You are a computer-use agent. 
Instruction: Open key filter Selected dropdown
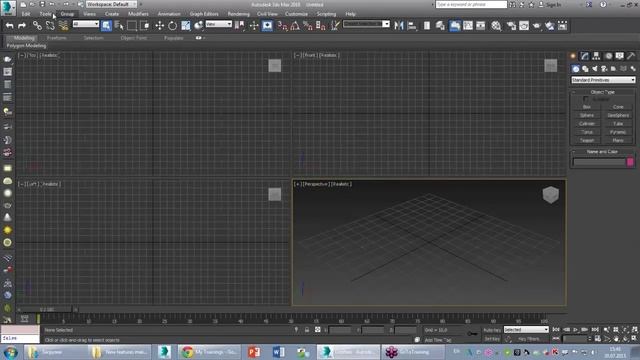(x=526, y=329)
